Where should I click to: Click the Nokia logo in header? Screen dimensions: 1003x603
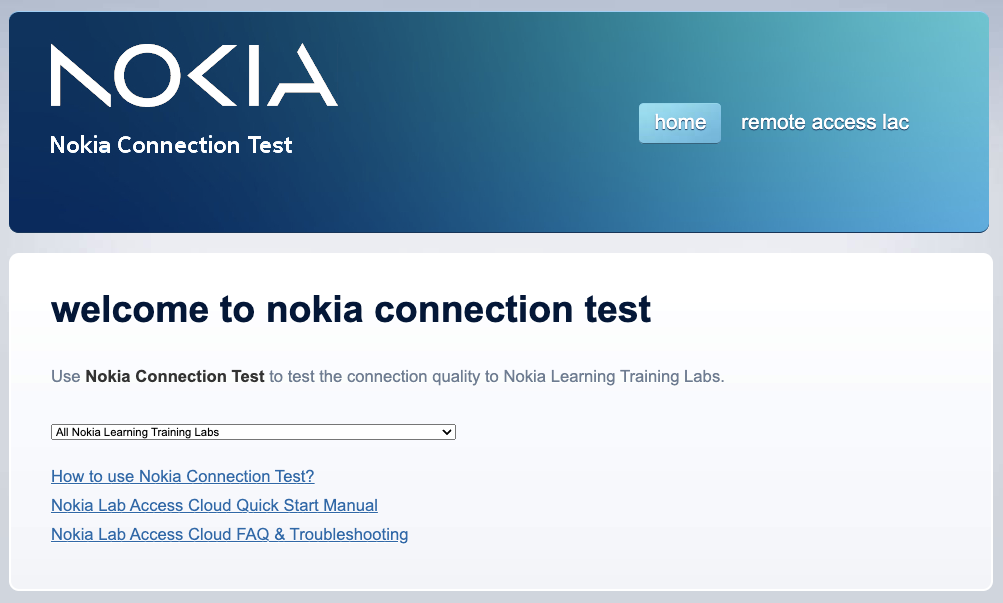pos(194,75)
